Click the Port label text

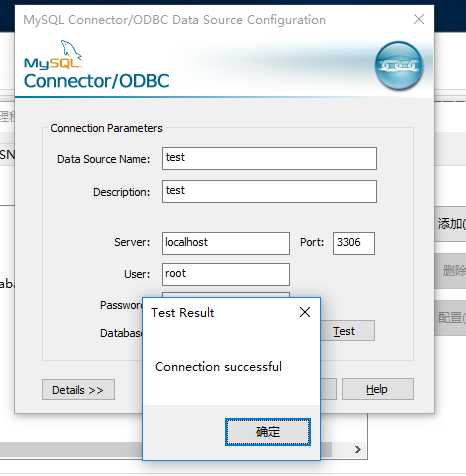pos(312,242)
